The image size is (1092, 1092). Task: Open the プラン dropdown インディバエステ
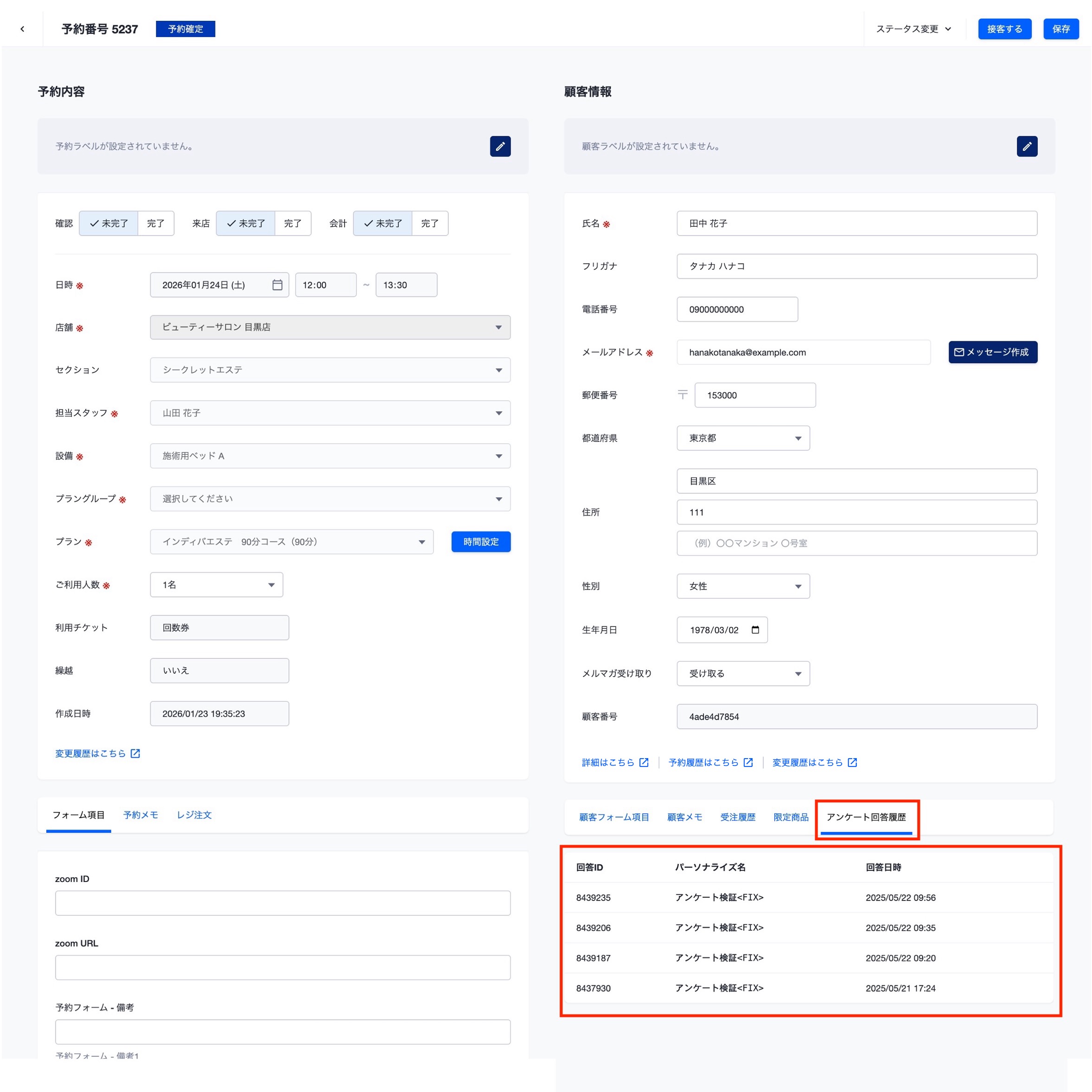click(x=292, y=542)
